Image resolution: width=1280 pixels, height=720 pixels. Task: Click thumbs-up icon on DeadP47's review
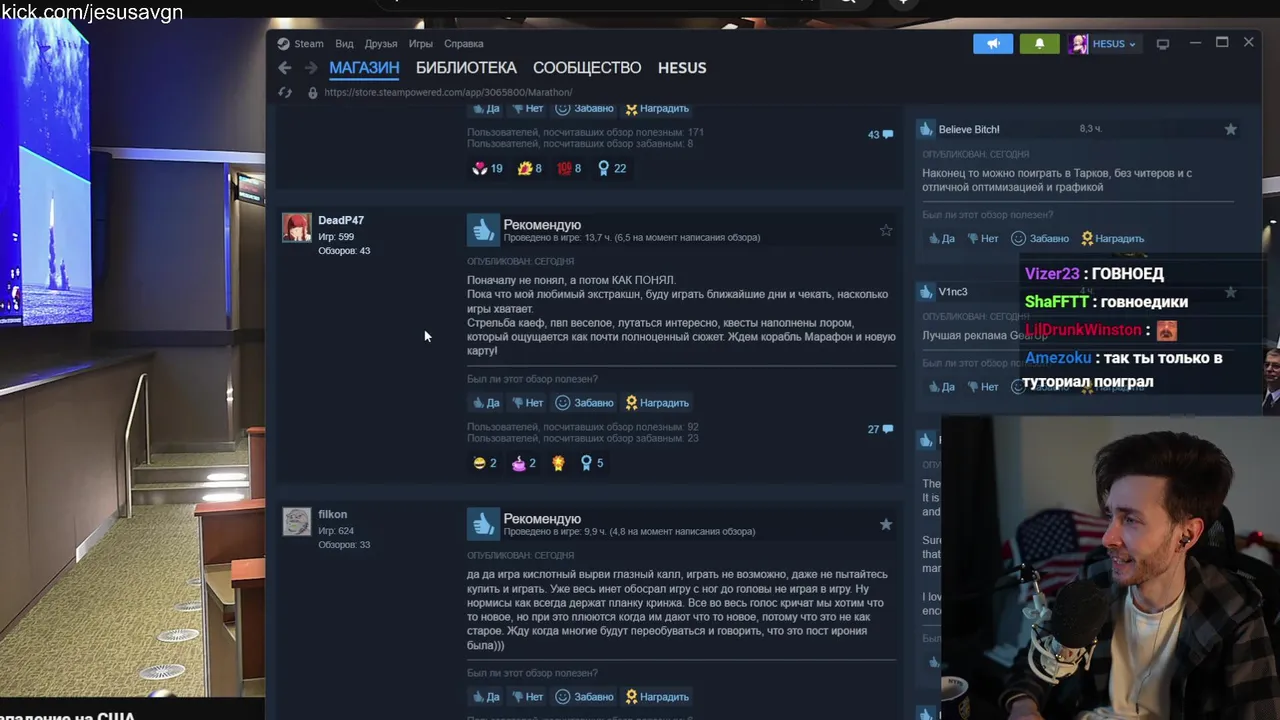tap(483, 230)
